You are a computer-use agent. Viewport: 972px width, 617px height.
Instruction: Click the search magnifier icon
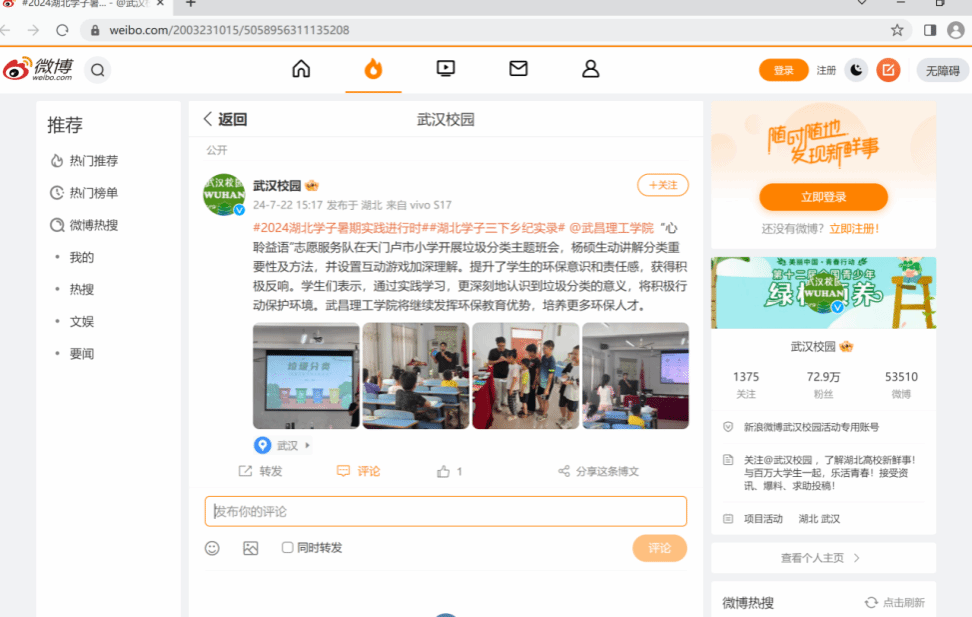98,70
